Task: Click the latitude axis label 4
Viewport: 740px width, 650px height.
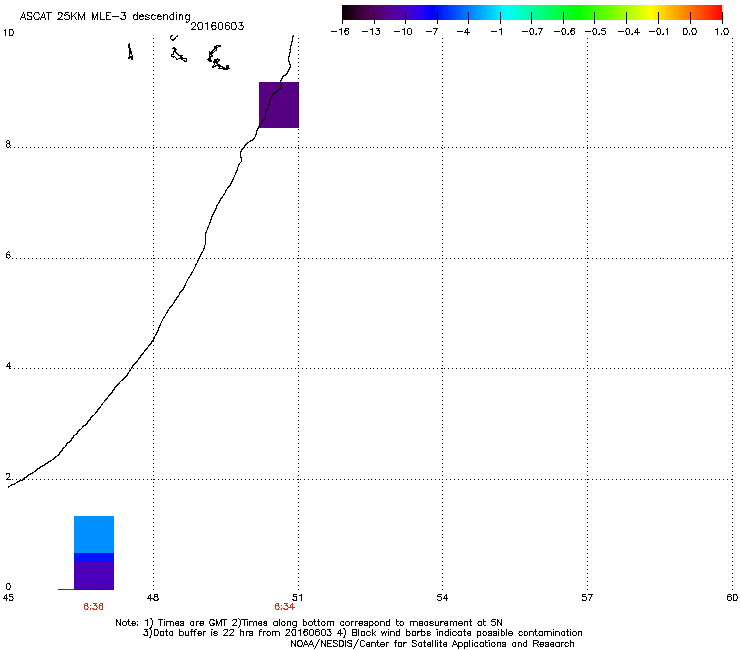Action: 8,366
